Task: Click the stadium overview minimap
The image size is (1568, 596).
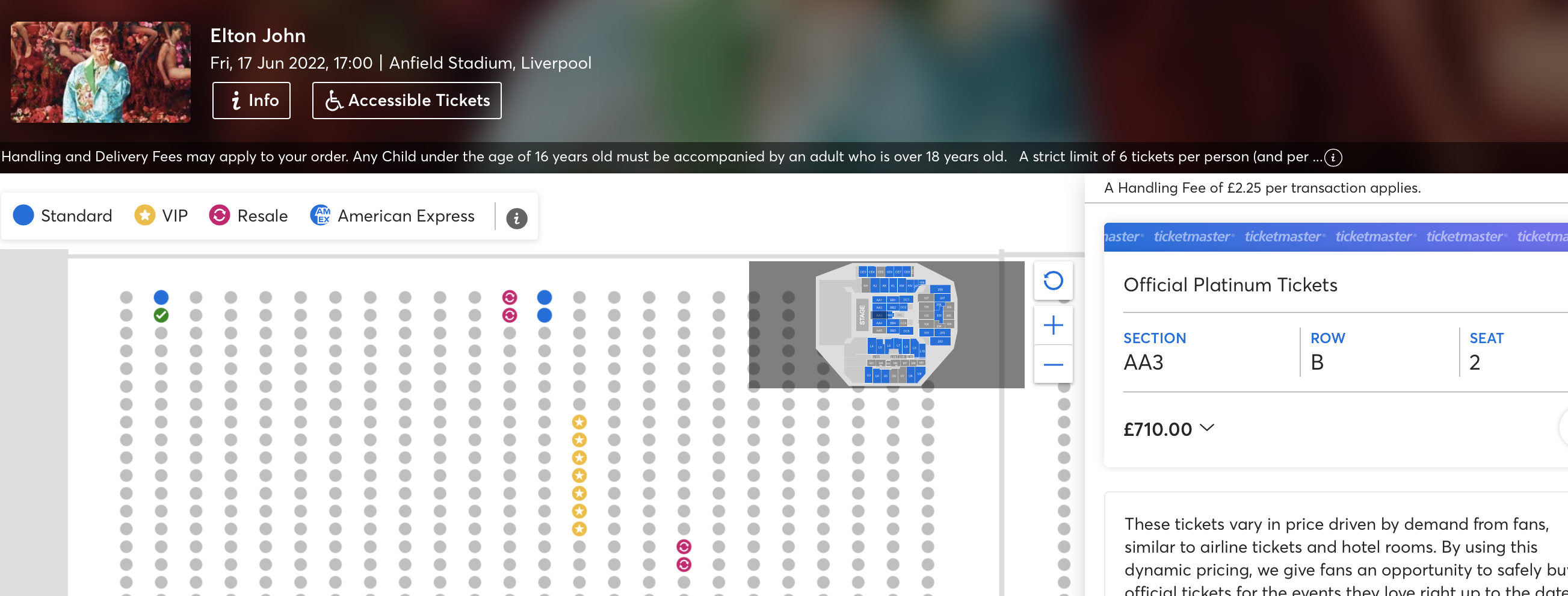Action: pos(886,324)
